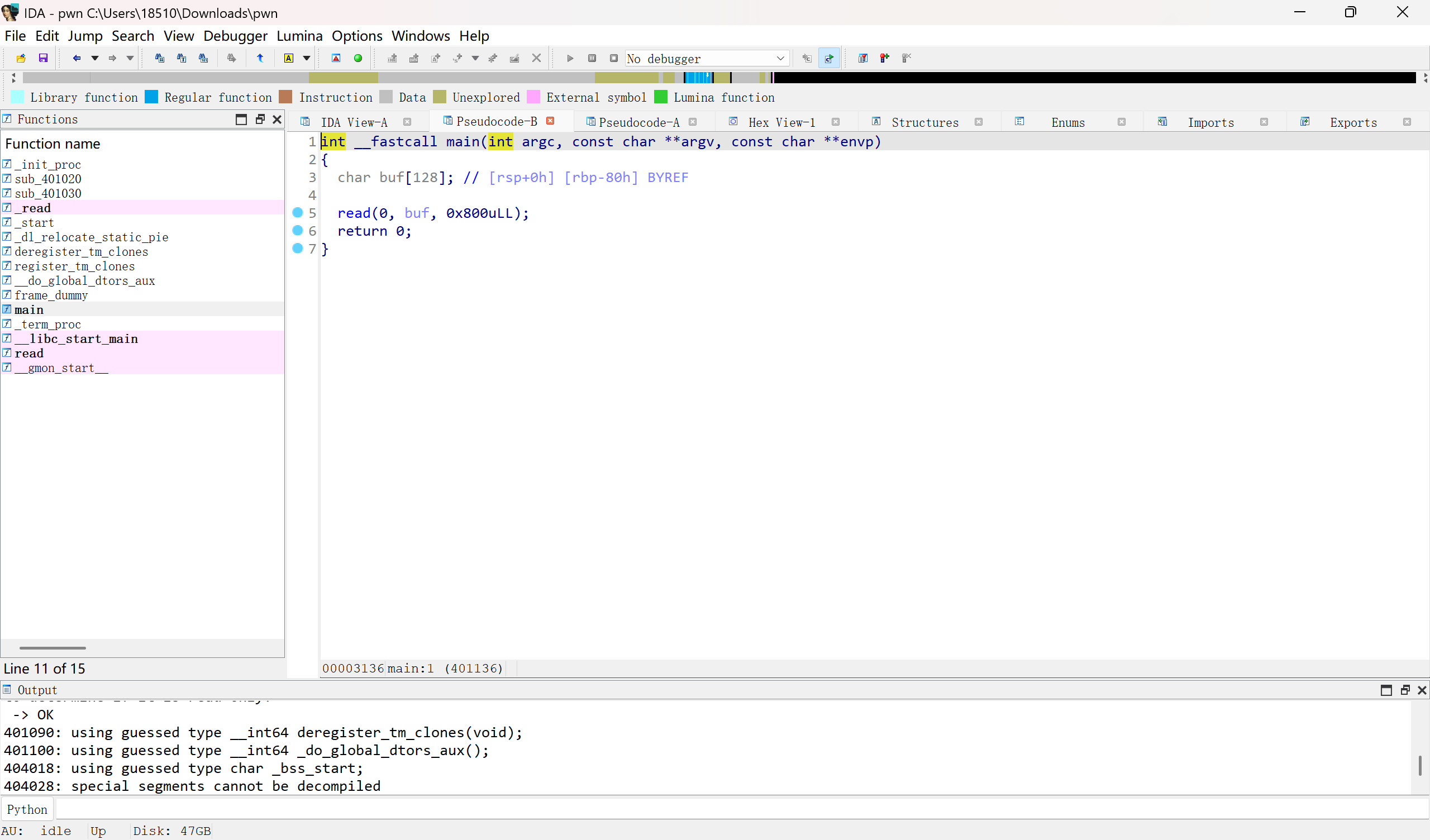Toggle breakpoint dot on line 5
Viewport: 1430px width, 840px height.
[297, 212]
